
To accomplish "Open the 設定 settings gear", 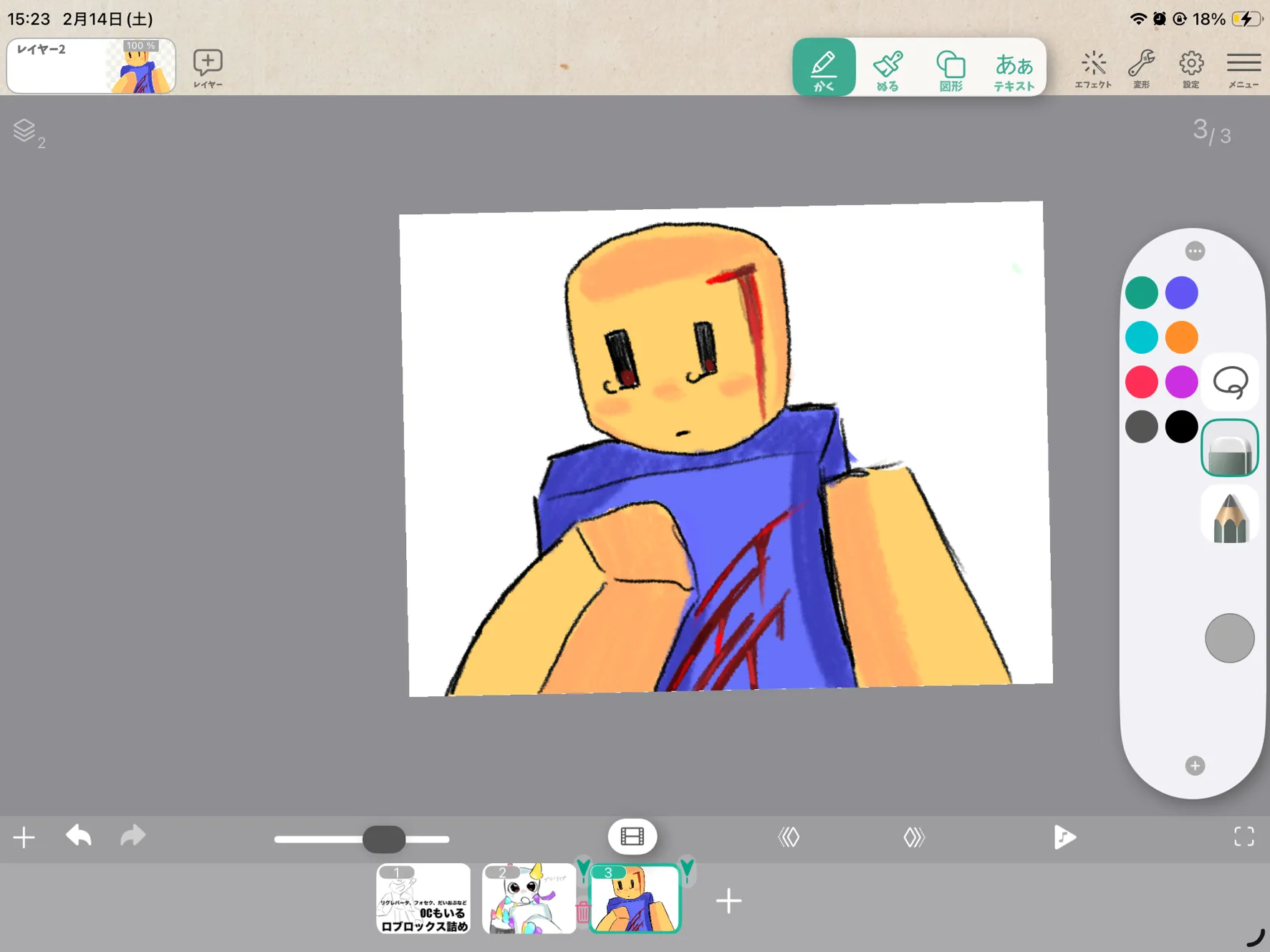I will (1191, 69).
